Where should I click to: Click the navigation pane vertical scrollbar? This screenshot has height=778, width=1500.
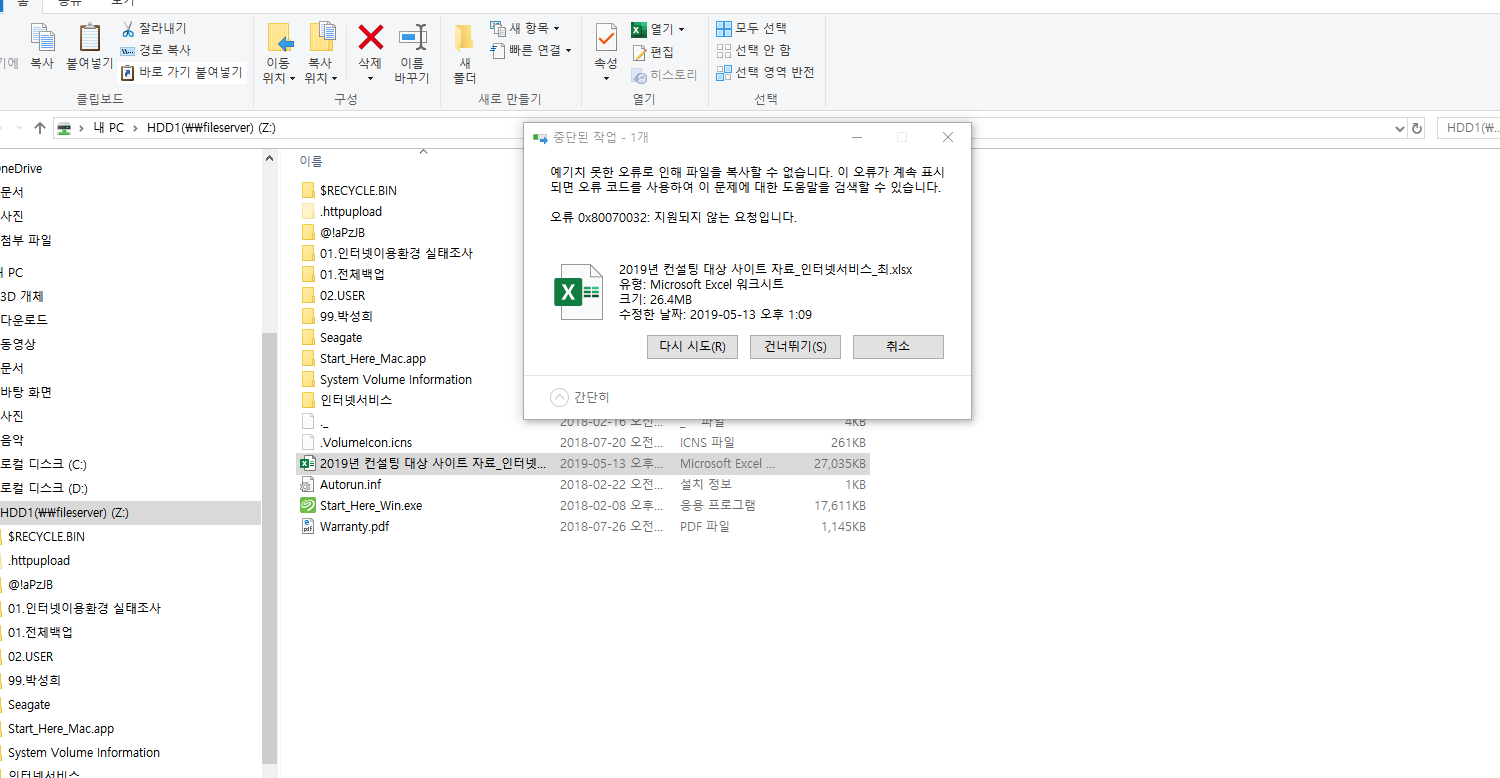269,548
